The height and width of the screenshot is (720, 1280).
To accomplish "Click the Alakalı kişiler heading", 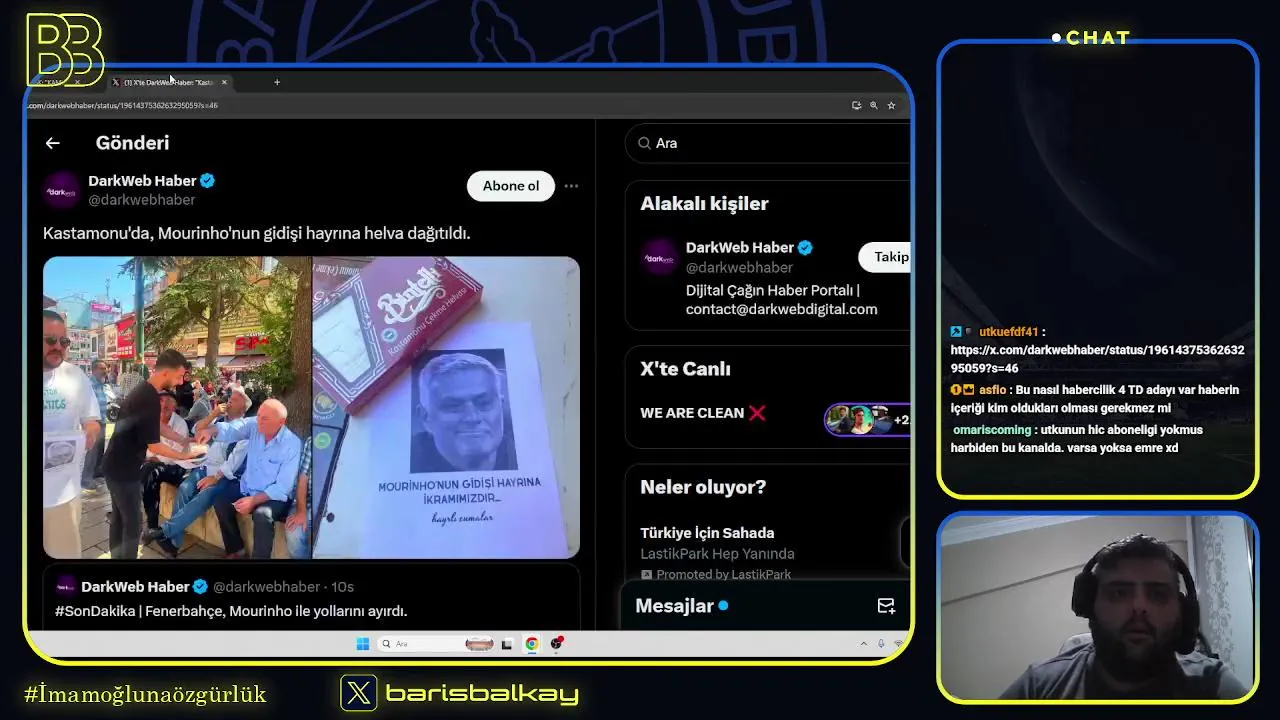I will pos(704,204).
